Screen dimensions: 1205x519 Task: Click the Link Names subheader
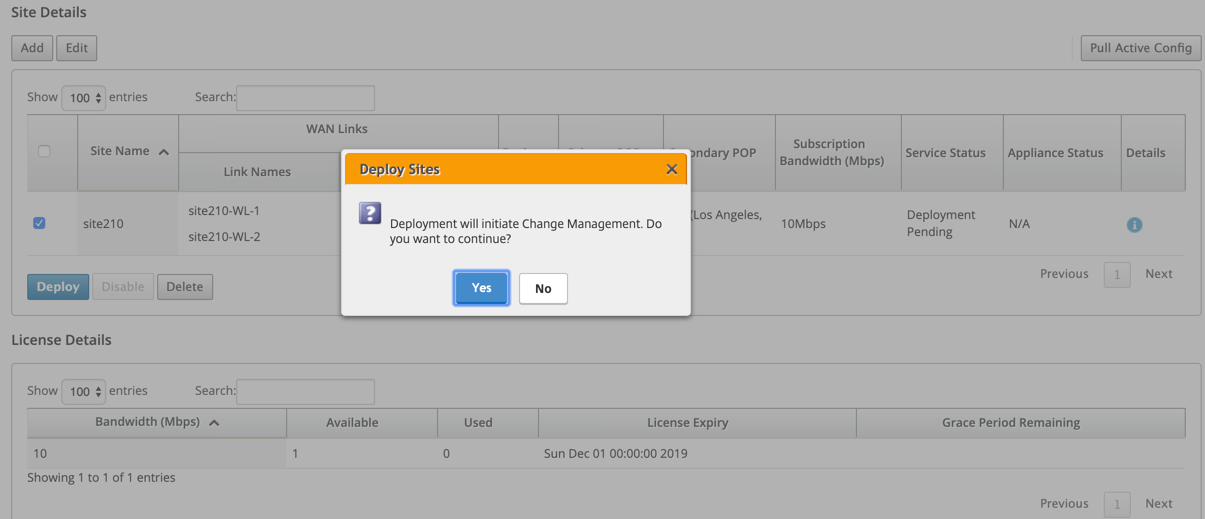[x=257, y=172]
